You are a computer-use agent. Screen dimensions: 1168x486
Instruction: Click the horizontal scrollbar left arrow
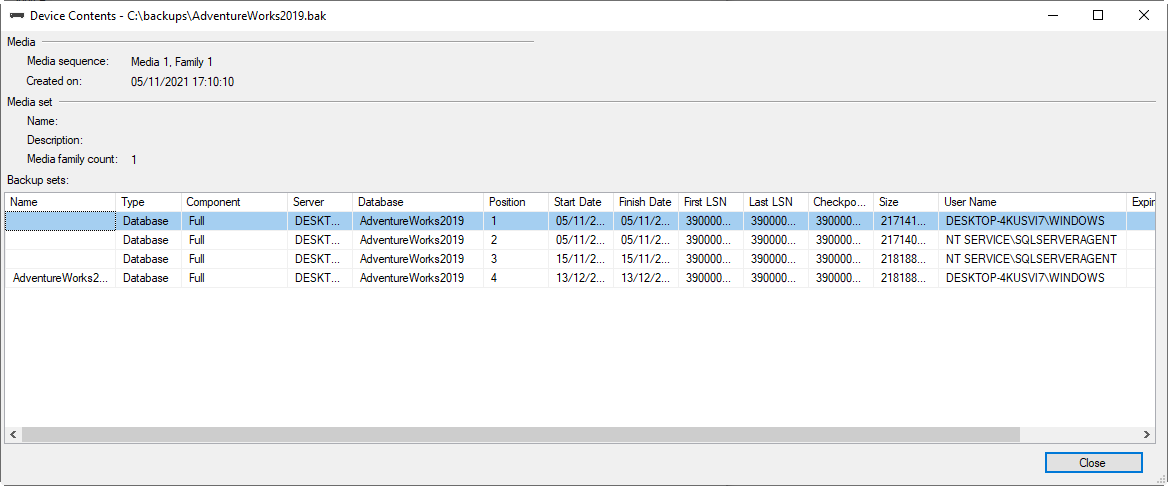(13, 434)
